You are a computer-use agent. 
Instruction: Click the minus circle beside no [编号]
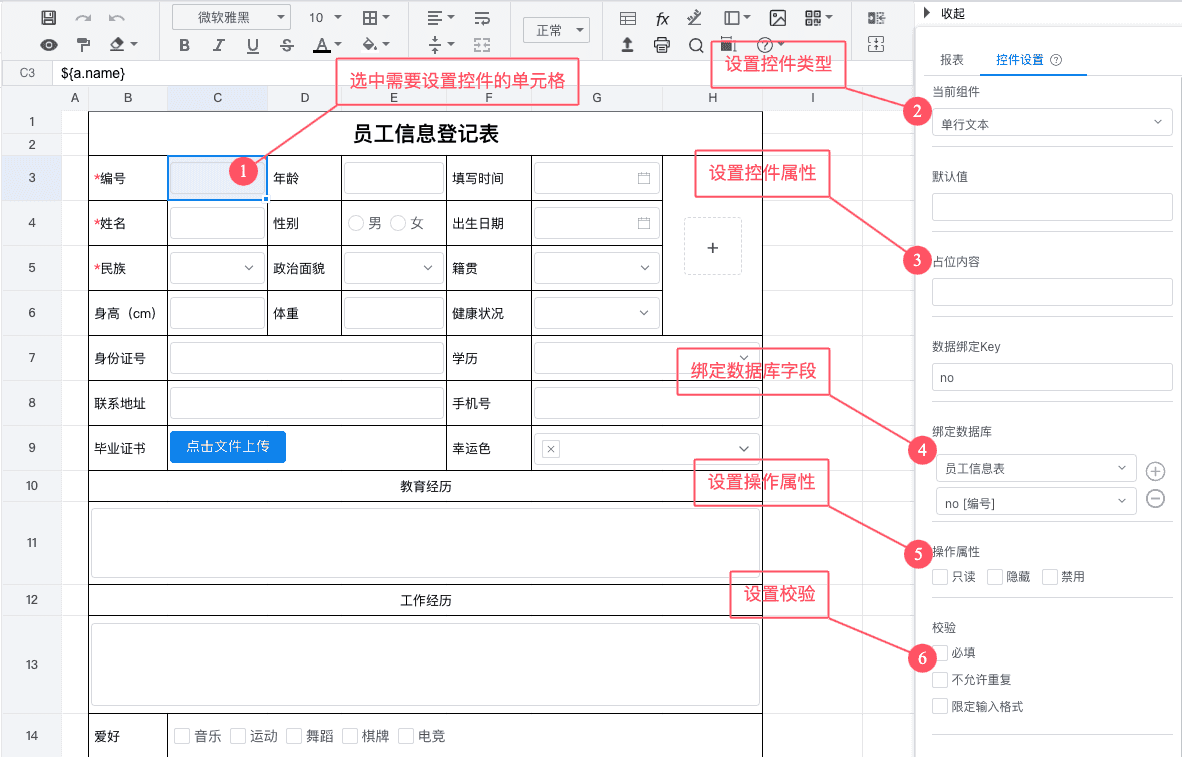pos(1155,498)
